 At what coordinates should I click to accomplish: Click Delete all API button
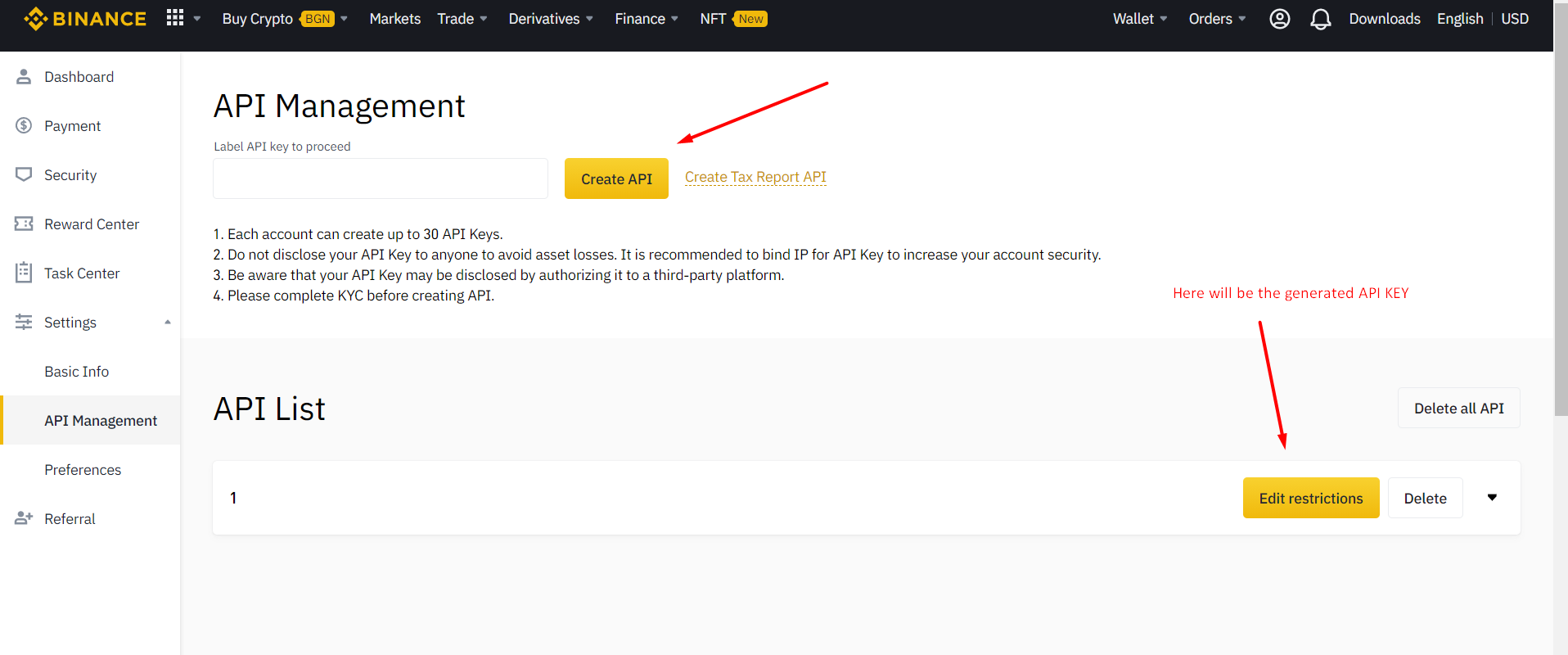click(1458, 408)
